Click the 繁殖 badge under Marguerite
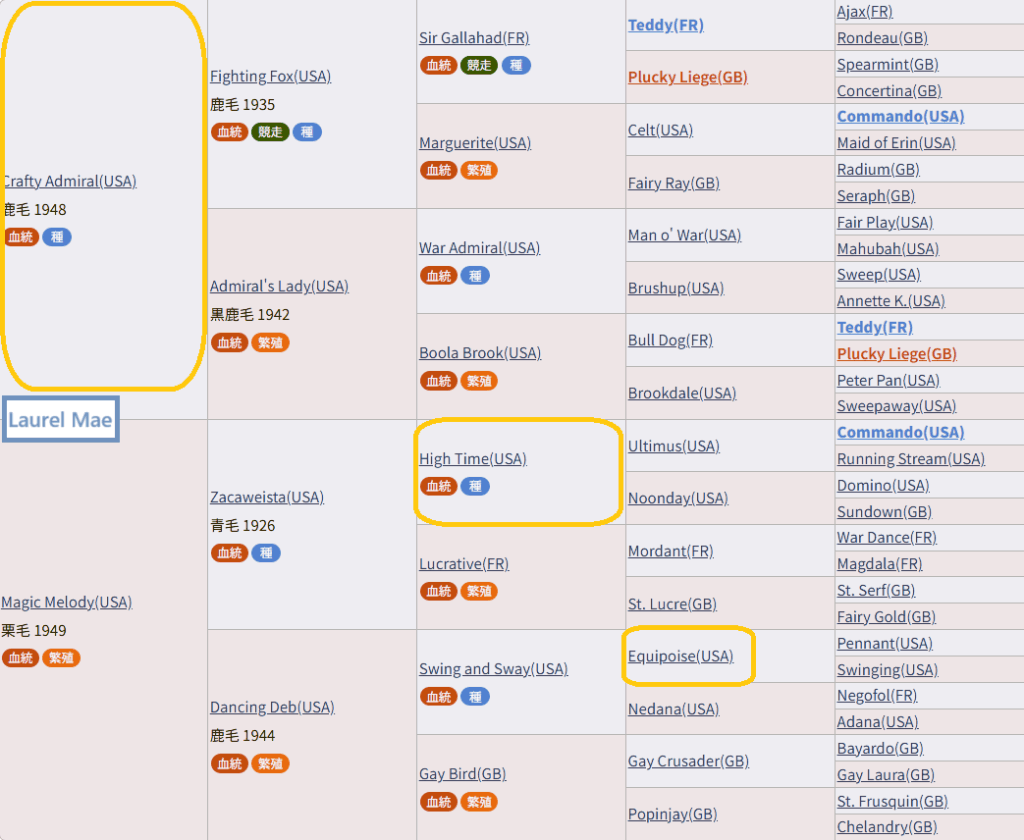This screenshot has height=840, width=1024. (479, 170)
